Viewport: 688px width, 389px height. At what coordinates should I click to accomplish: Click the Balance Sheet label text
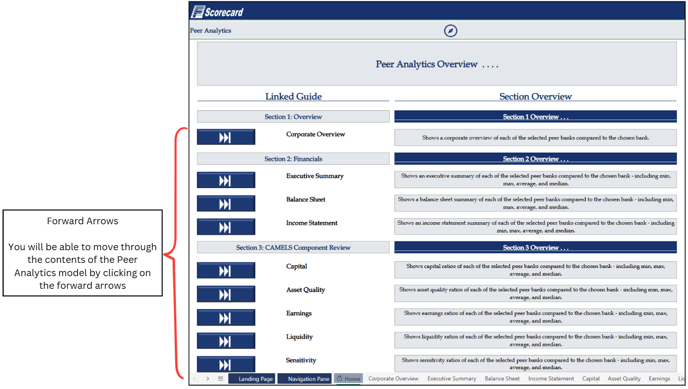coord(306,200)
